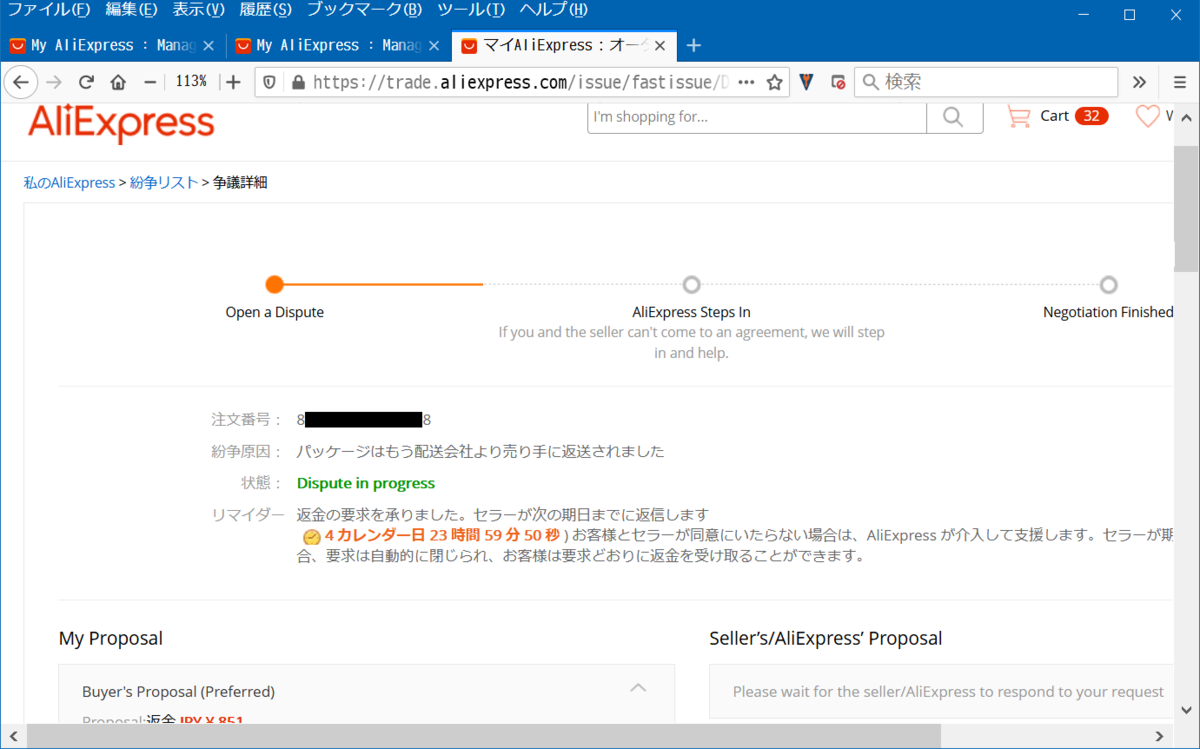Zoom in with the plus button

[x=233, y=82]
